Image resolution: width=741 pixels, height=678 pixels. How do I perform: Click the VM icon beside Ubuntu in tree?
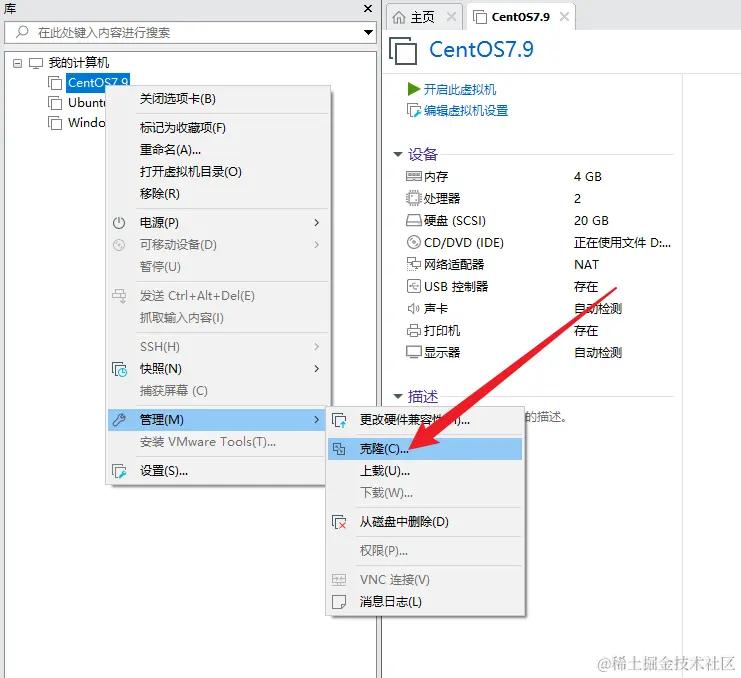pyautogui.click(x=55, y=103)
